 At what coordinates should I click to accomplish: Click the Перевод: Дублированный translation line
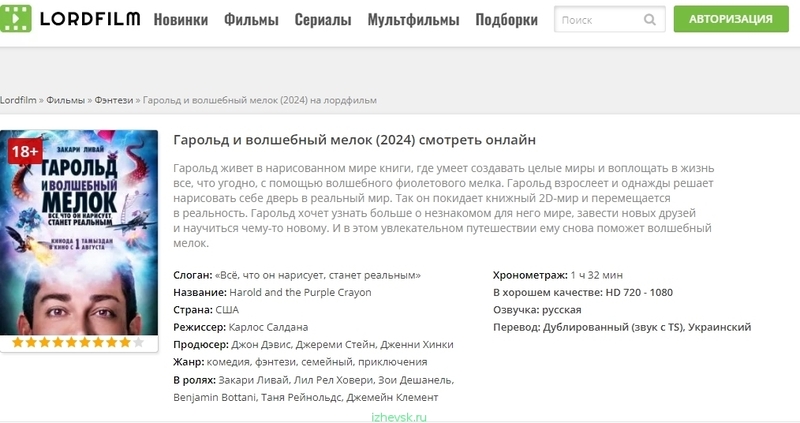(622, 327)
